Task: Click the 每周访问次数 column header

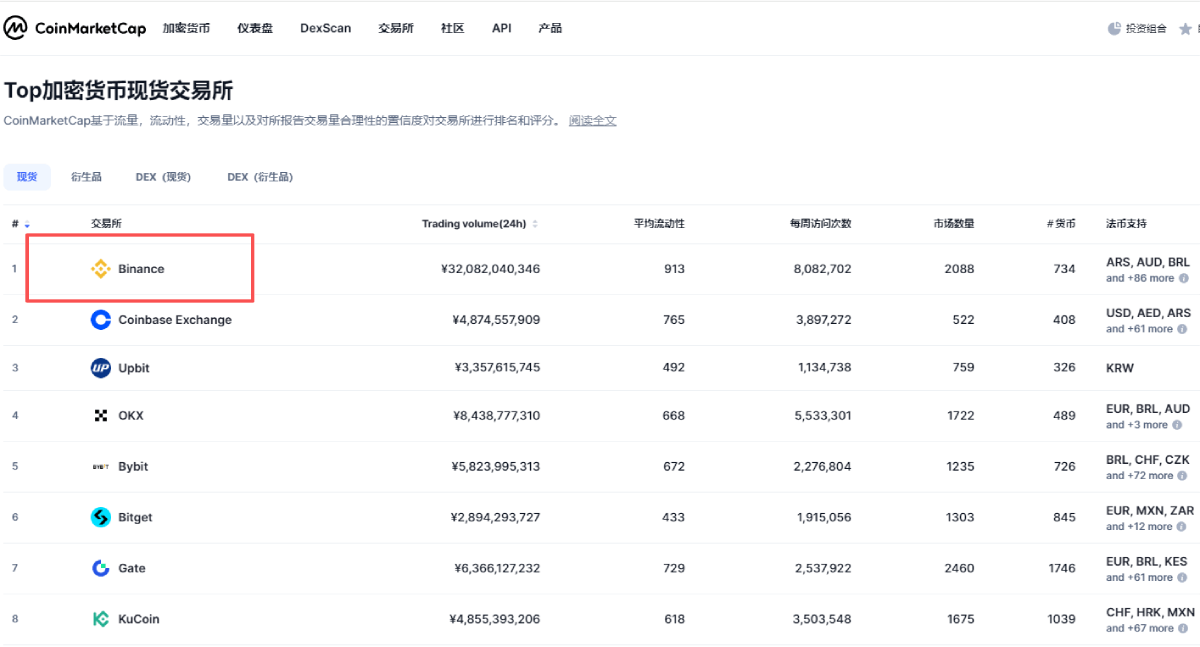Action: (821, 224)
